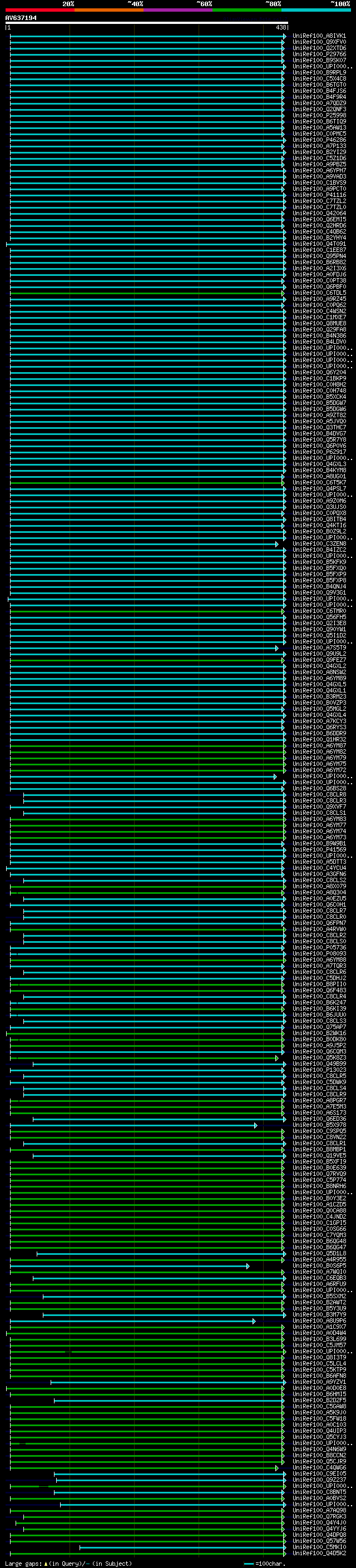356x1568 pixels.
Task: Select the UniRef100_B0VZP3 label
Action: [x=319, y=703]
